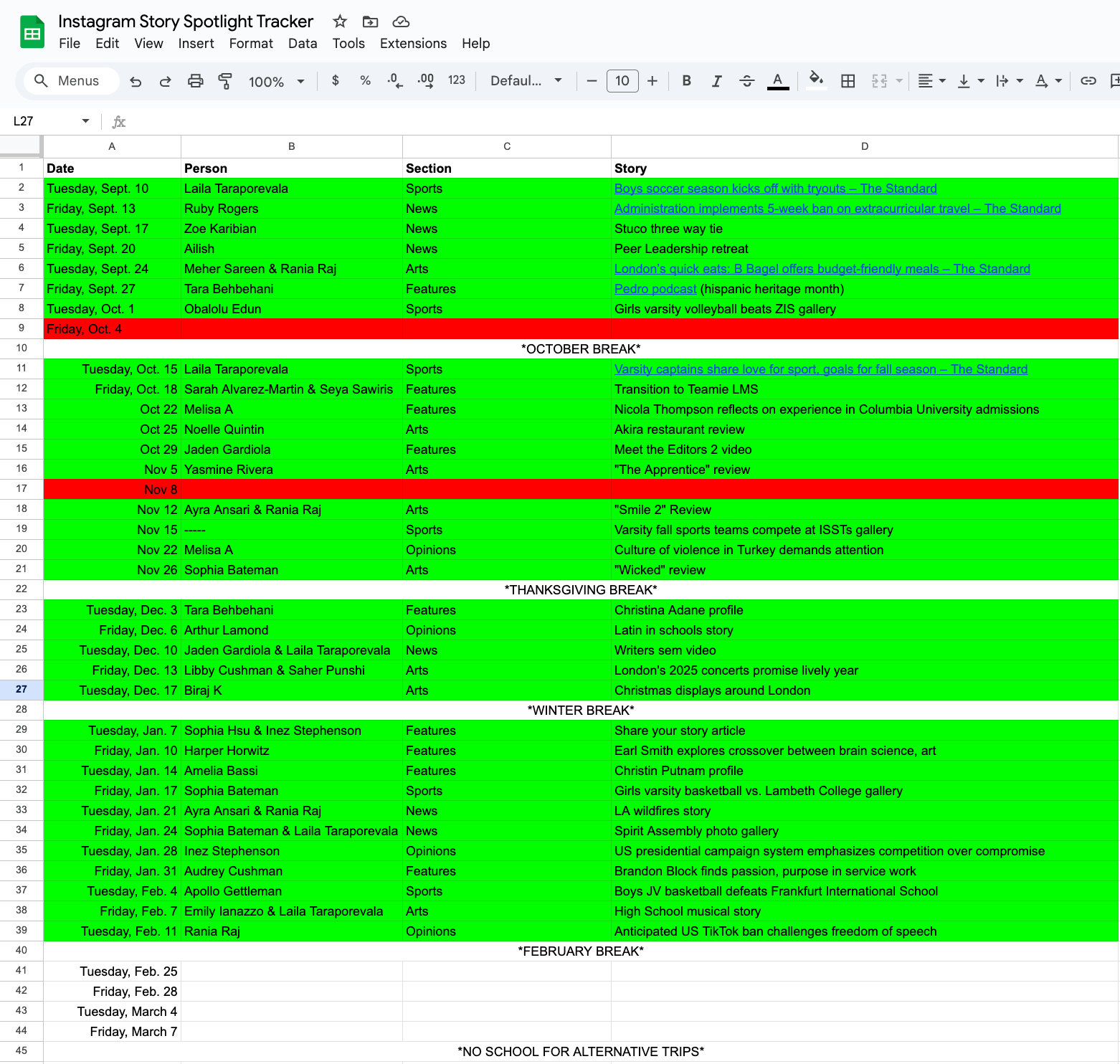
Task: Expand the font family dropdown
Action: [x=526, y=81]
